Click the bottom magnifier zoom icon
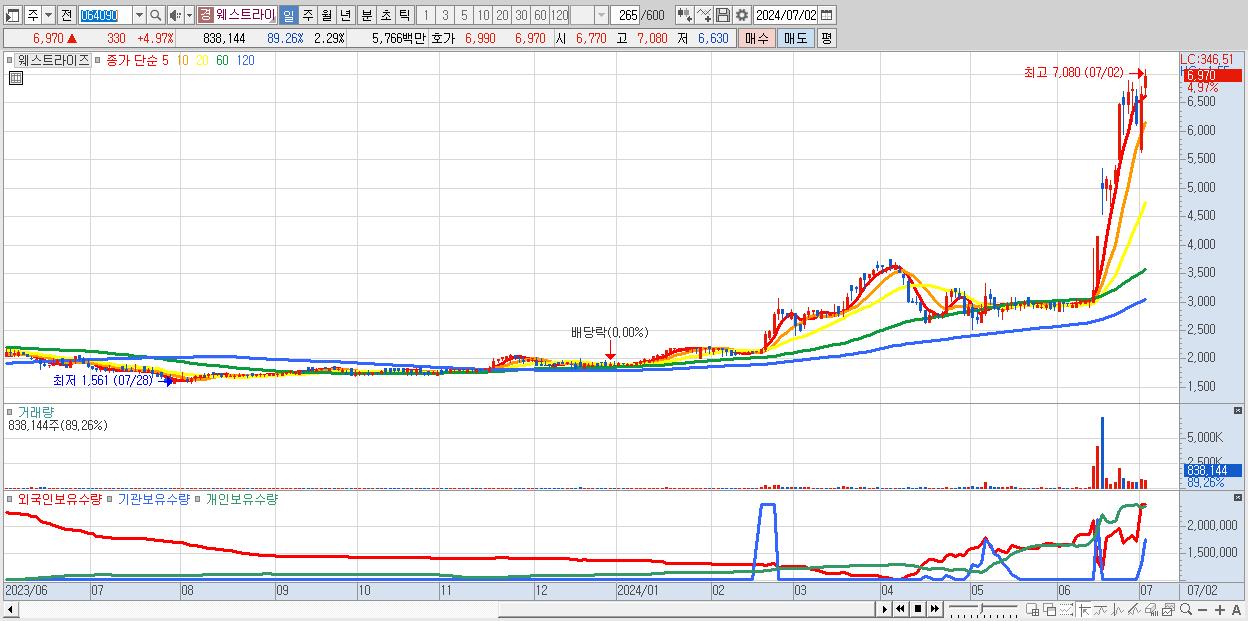Viewport: 1248px width, 621px height. point(1186,609)
